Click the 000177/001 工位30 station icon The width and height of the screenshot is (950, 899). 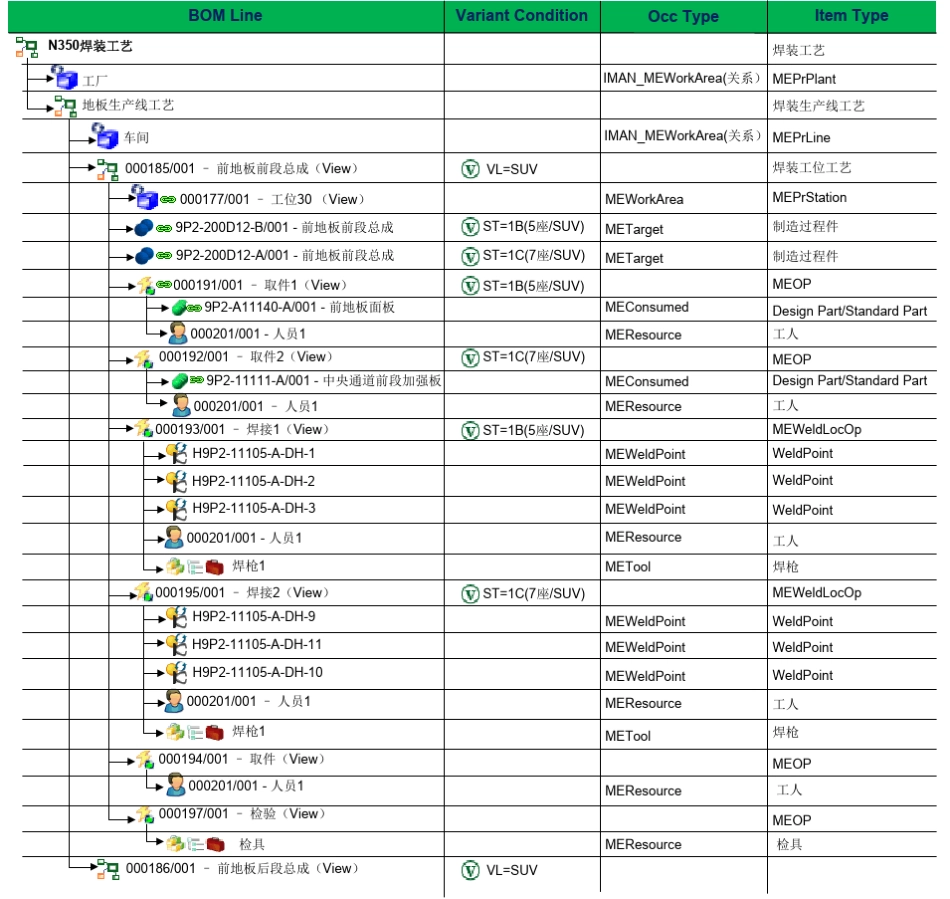click(x=144, y=197)
